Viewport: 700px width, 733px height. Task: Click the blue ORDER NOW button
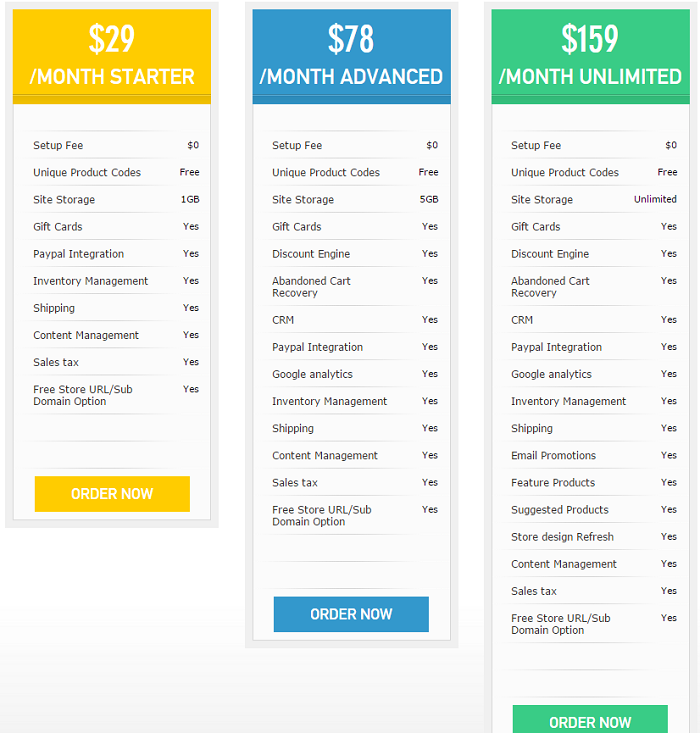coord(351,614)
